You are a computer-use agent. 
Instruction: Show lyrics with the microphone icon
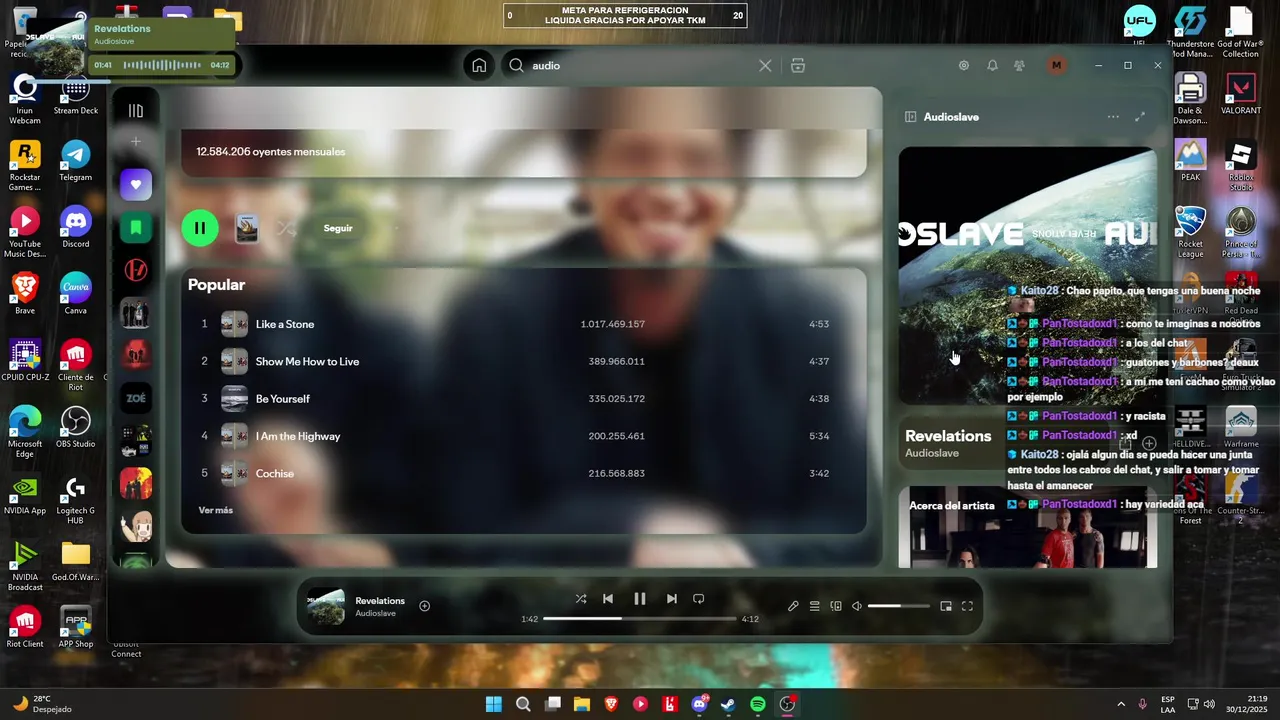point(793,606)
